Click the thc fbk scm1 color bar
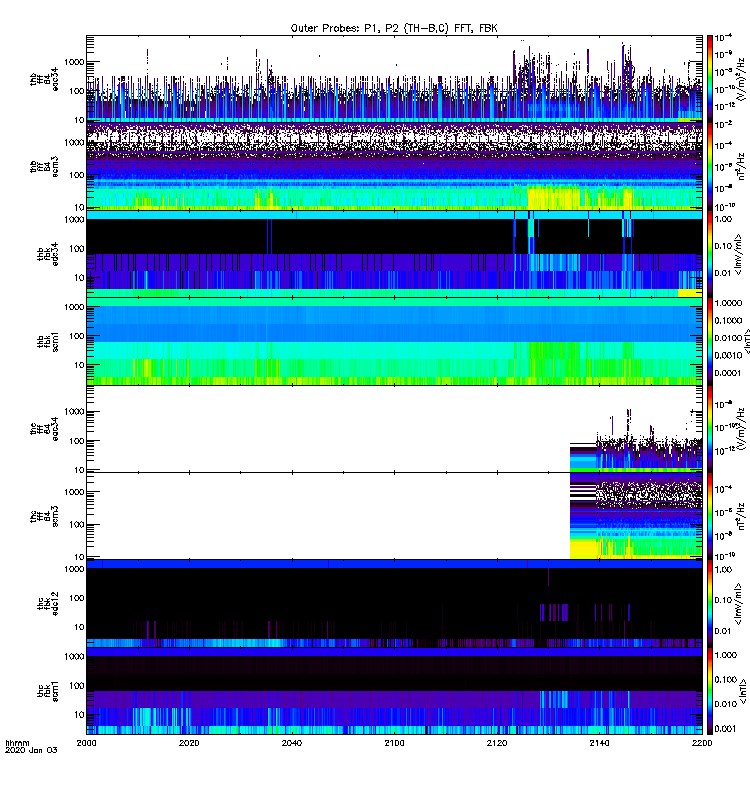Image resolution: width=750 pixels, height=800 pixels. tap(709, 691)
